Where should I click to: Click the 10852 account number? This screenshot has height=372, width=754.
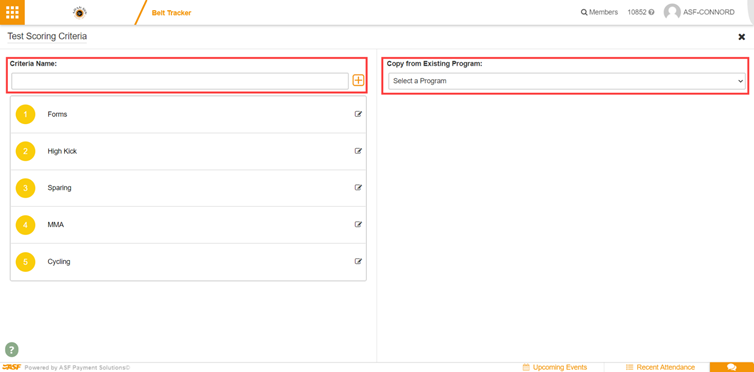pos(637,12)
